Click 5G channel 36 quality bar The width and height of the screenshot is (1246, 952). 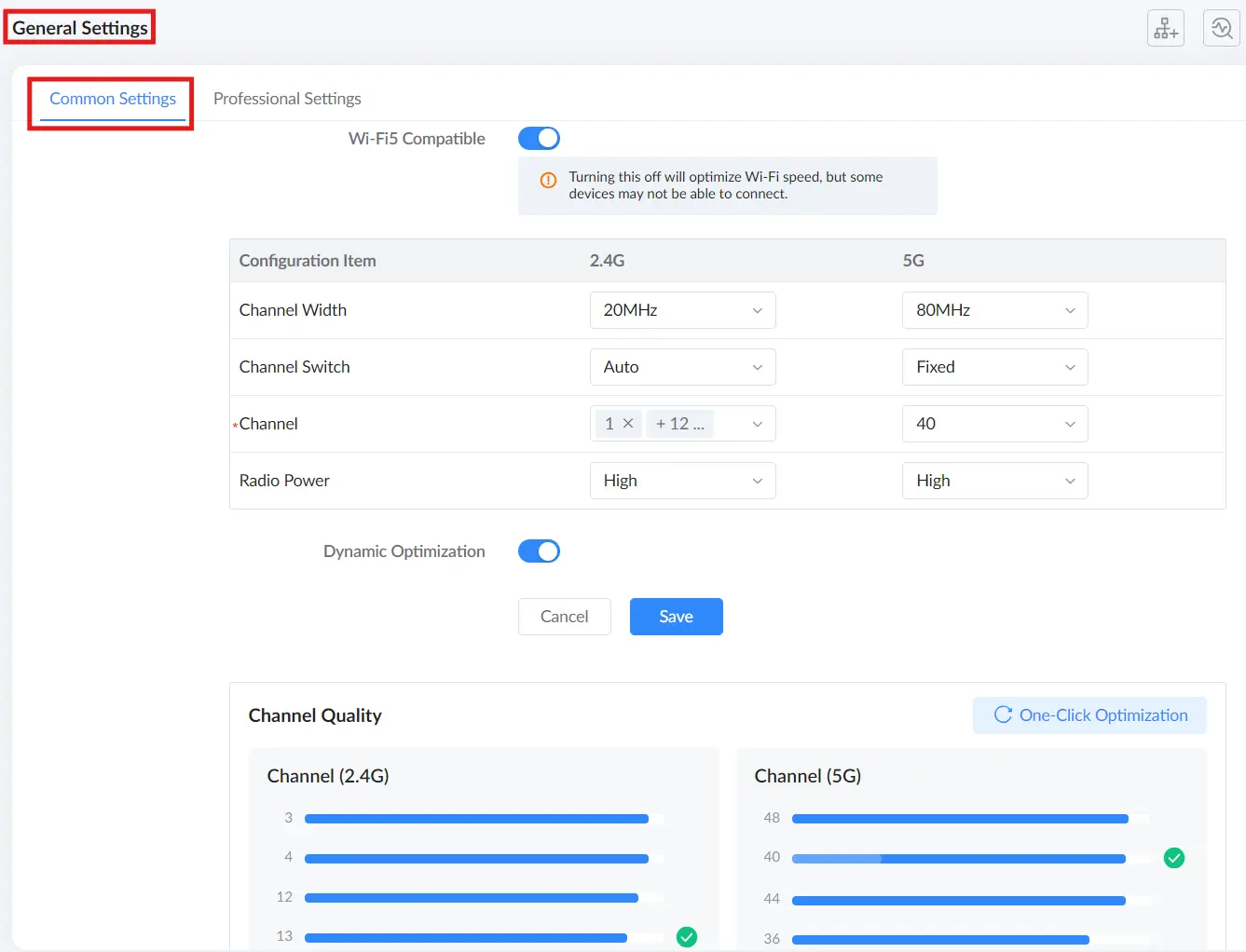click(971, 939)
